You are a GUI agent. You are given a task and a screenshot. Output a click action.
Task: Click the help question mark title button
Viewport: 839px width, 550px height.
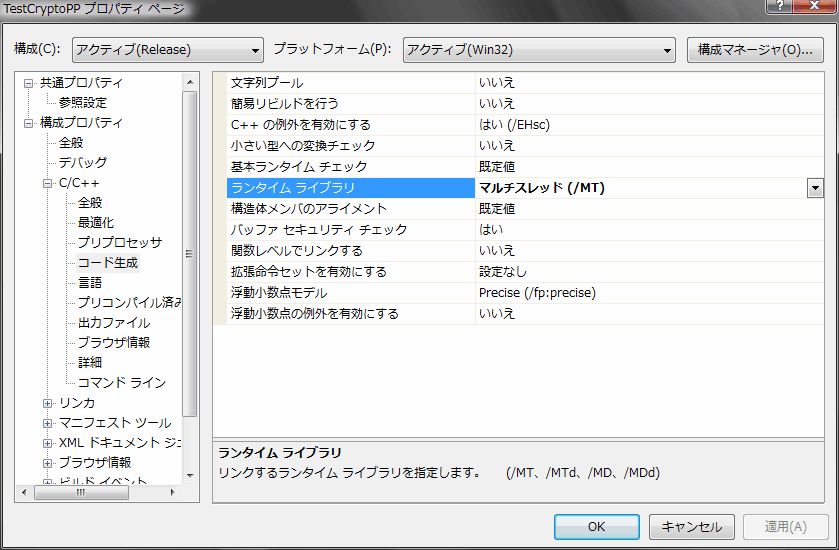click(780, 6)
